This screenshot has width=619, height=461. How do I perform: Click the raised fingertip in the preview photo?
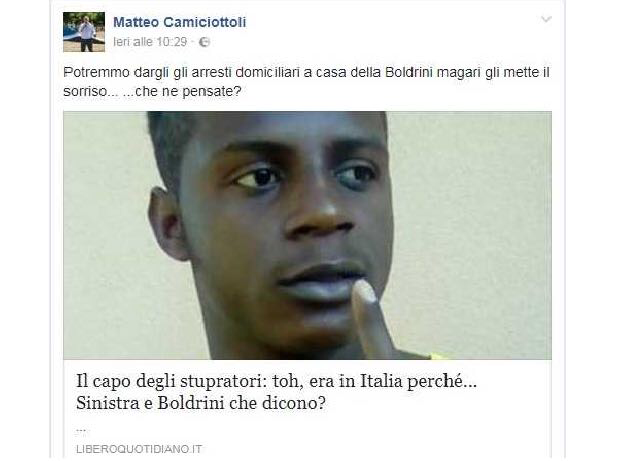(364, 291)
